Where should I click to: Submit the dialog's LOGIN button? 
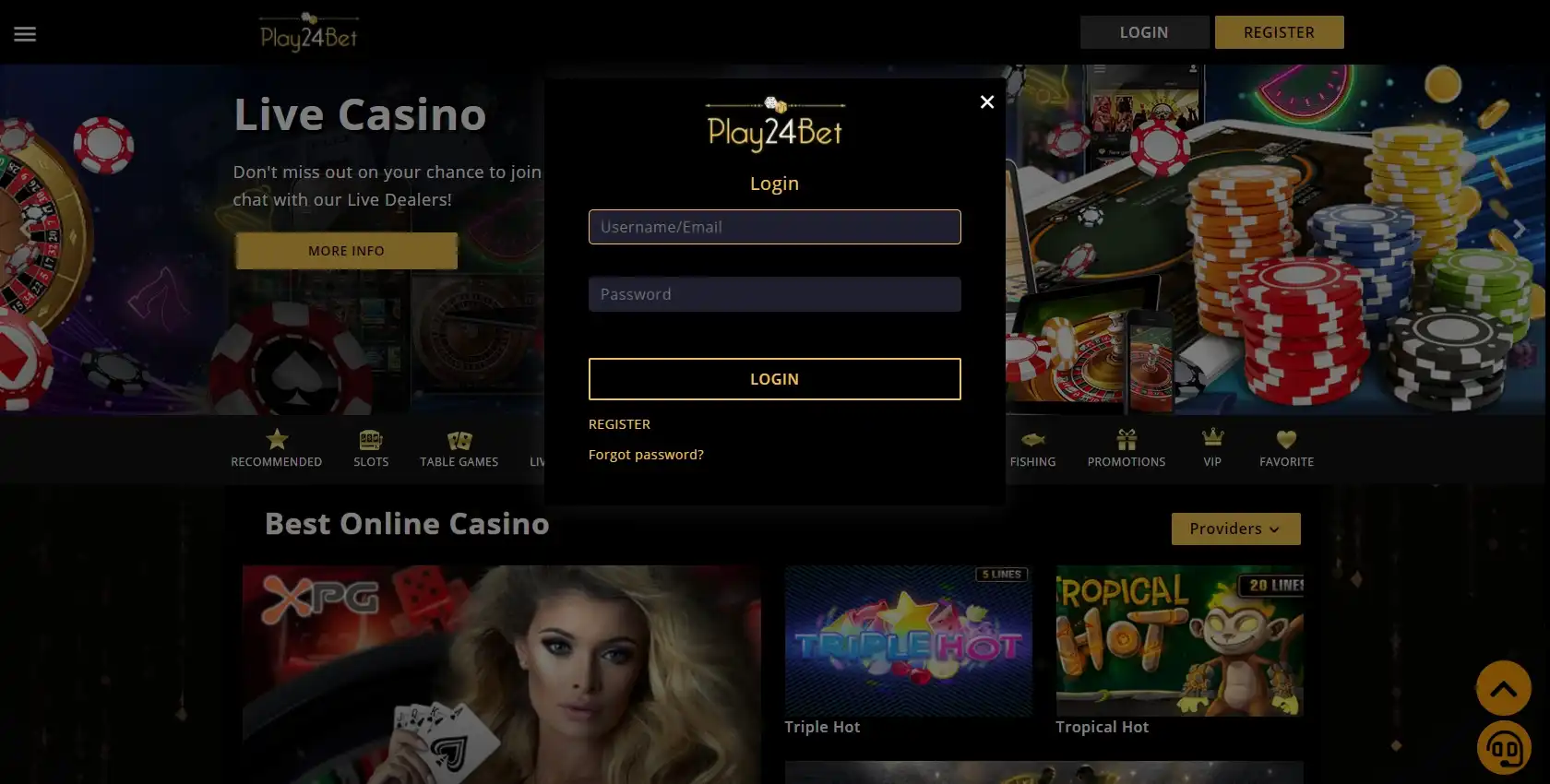click(775, 379)
